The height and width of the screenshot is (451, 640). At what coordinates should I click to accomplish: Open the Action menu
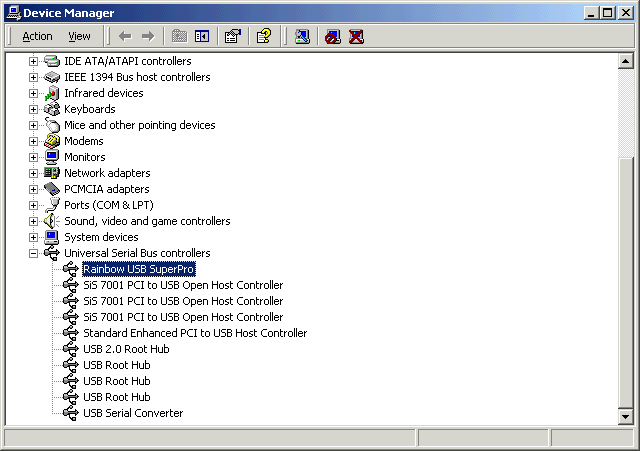pyautogui.click(x=37, y=37)
